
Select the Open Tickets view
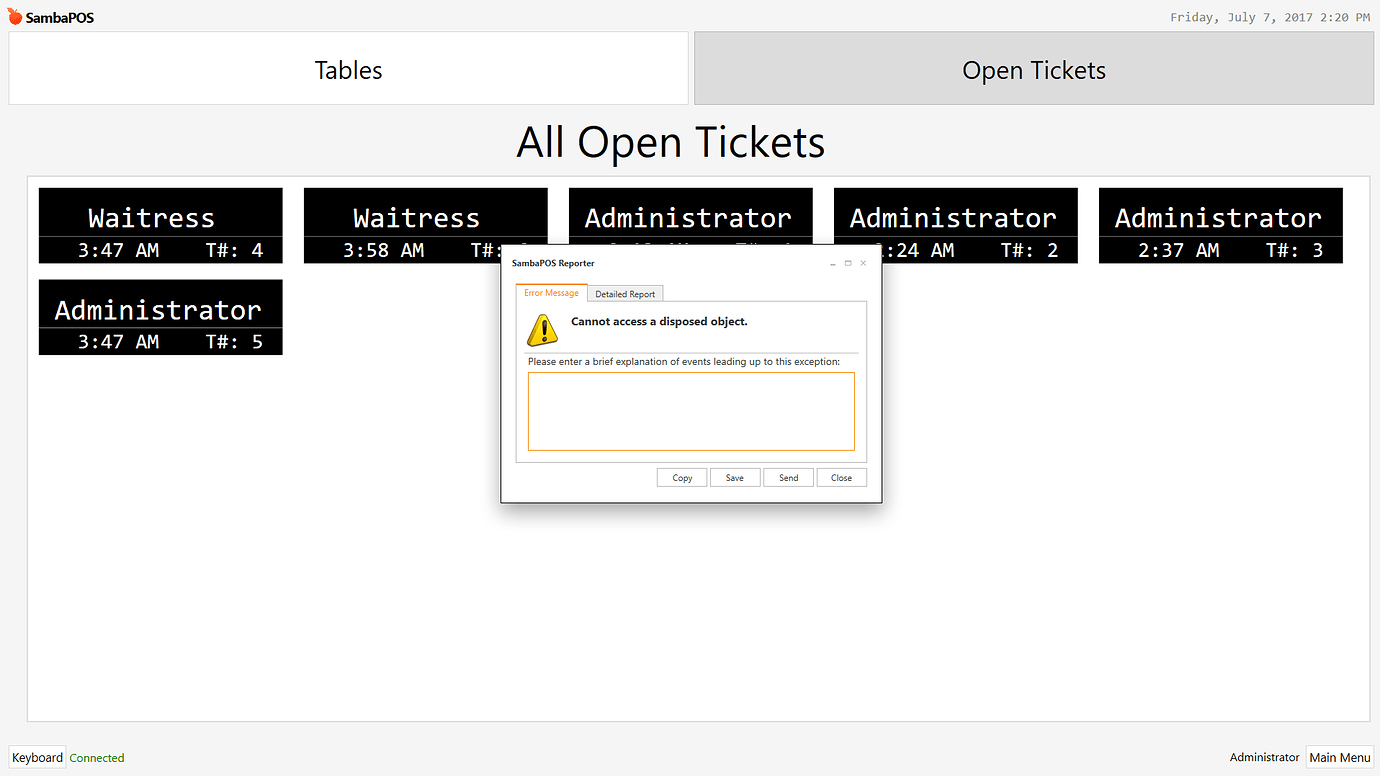tap(1034, 69)
